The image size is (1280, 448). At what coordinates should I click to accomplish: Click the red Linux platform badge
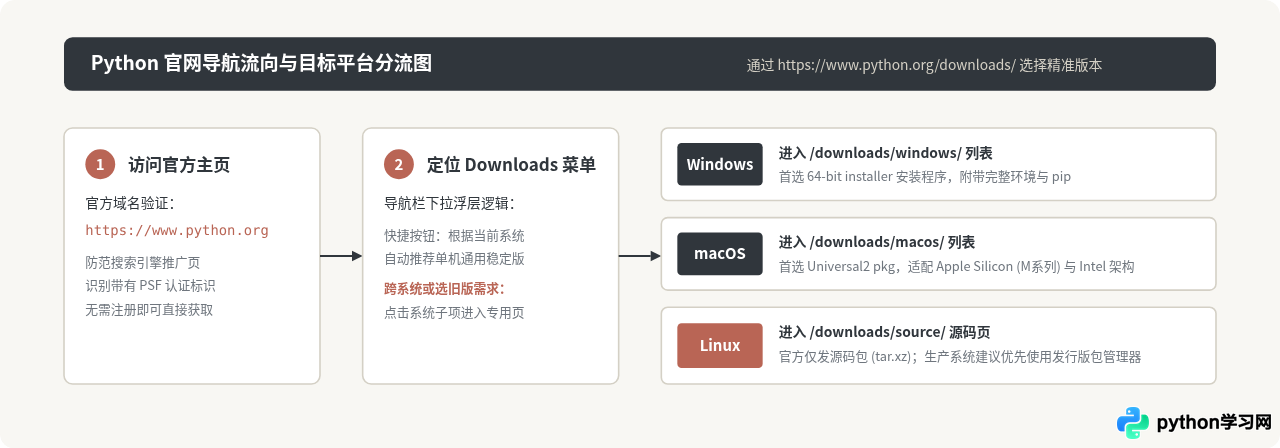720,345
